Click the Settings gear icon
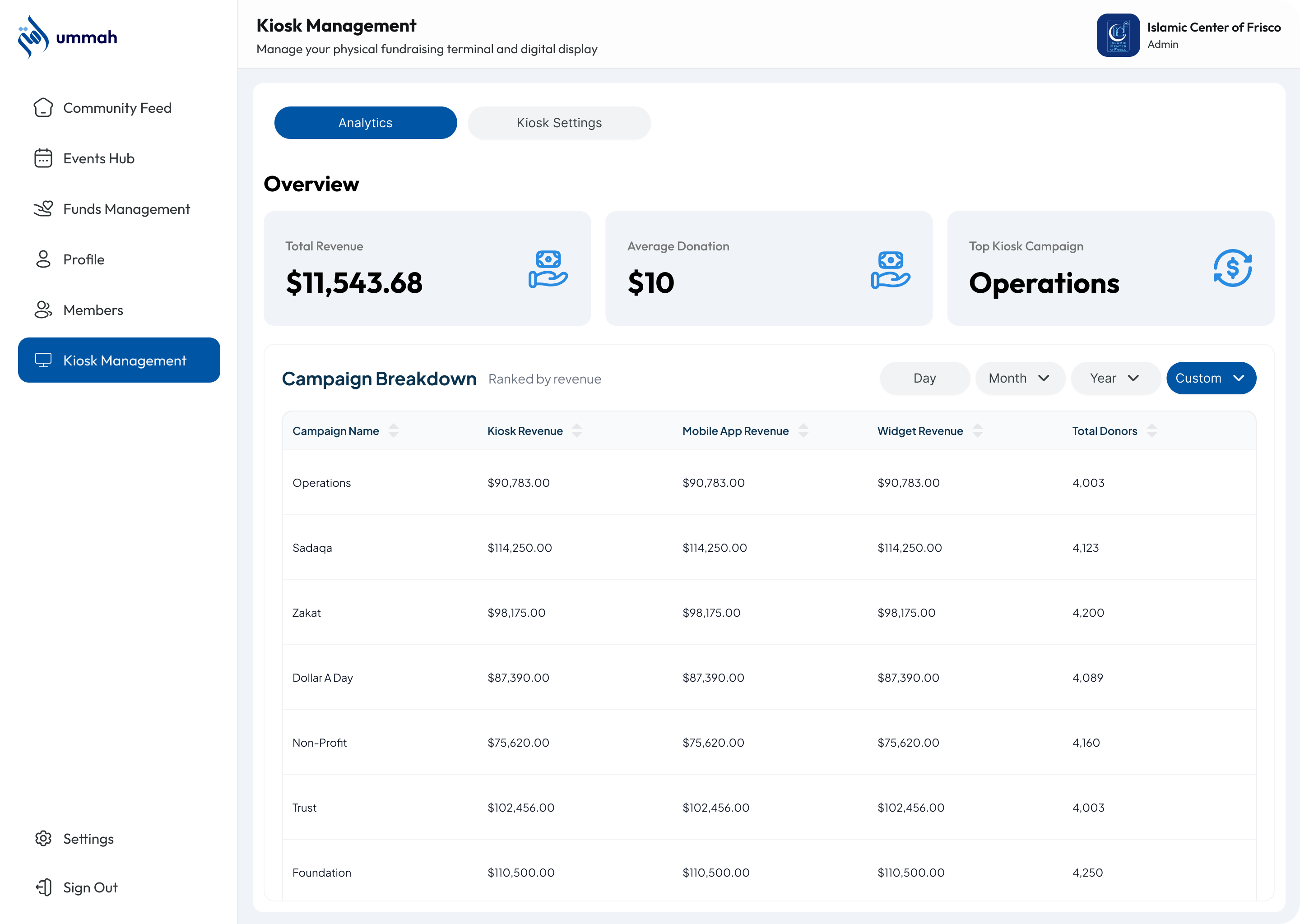The image size is (1300, 924). click(43, 839)
